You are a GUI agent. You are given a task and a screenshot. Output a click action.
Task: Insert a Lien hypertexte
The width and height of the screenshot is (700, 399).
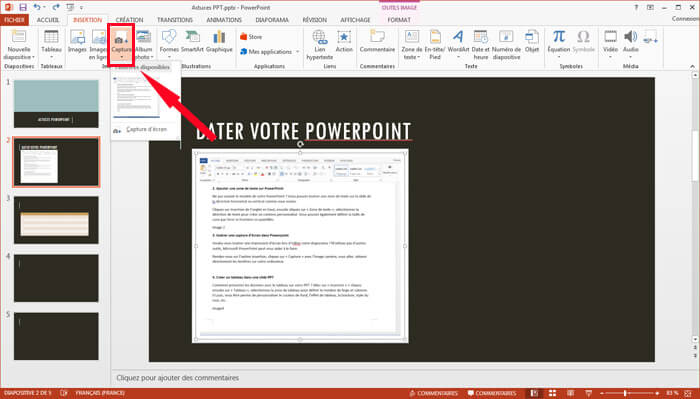320,44
